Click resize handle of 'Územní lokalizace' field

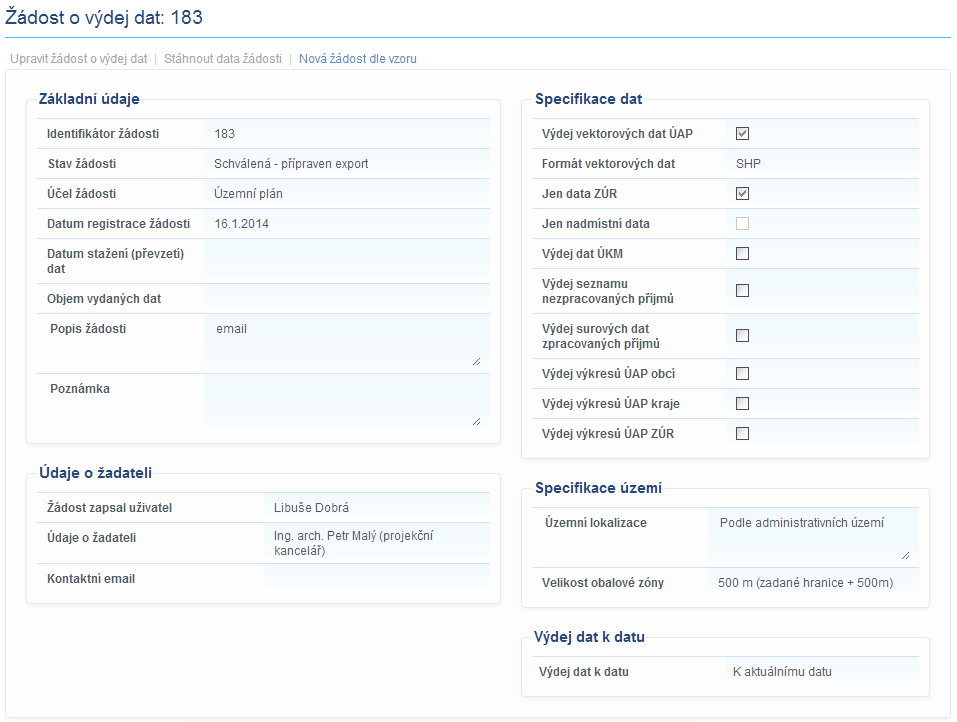[906, 555]
